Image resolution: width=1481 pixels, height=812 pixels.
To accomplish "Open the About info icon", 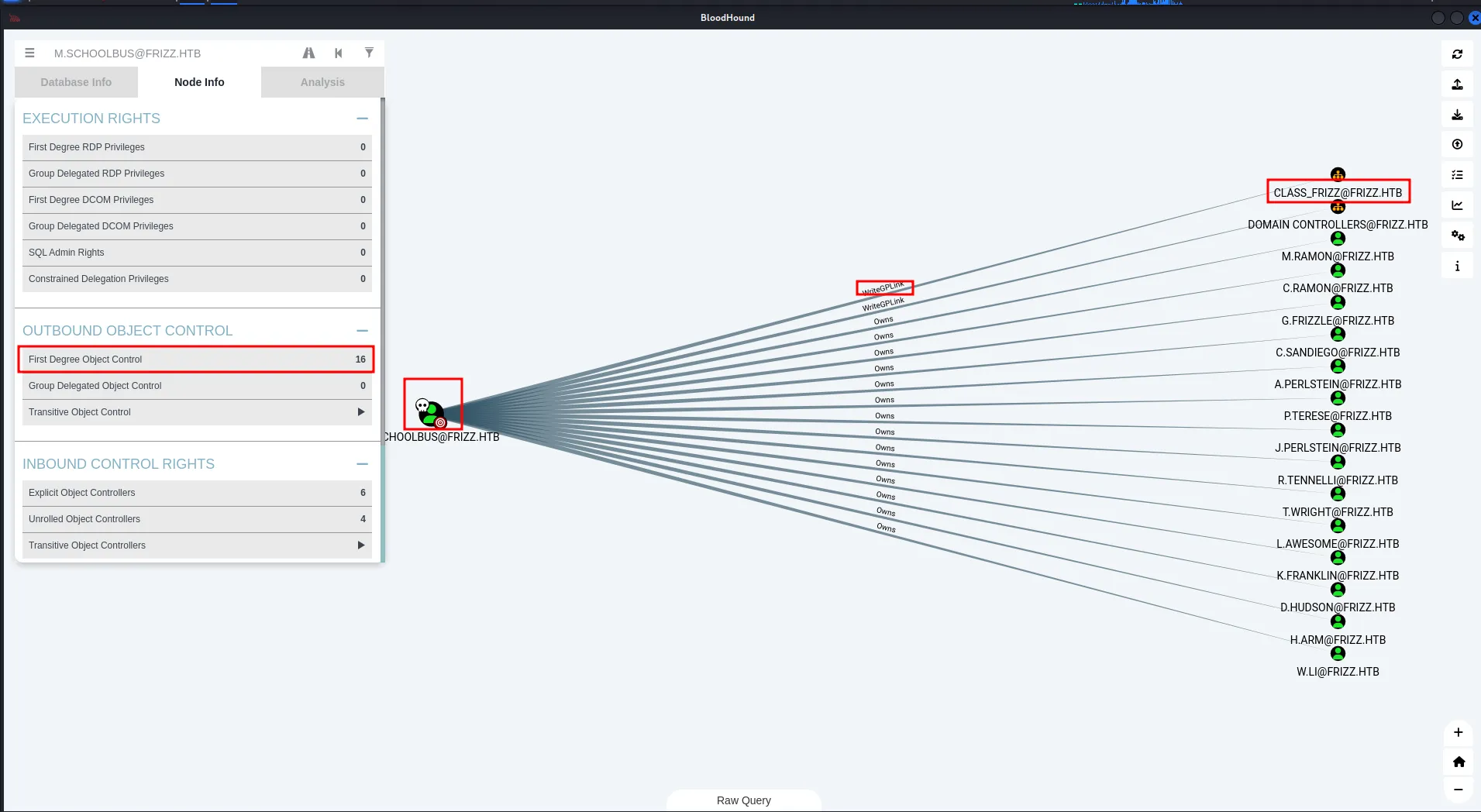I will tap(1457, 266).
